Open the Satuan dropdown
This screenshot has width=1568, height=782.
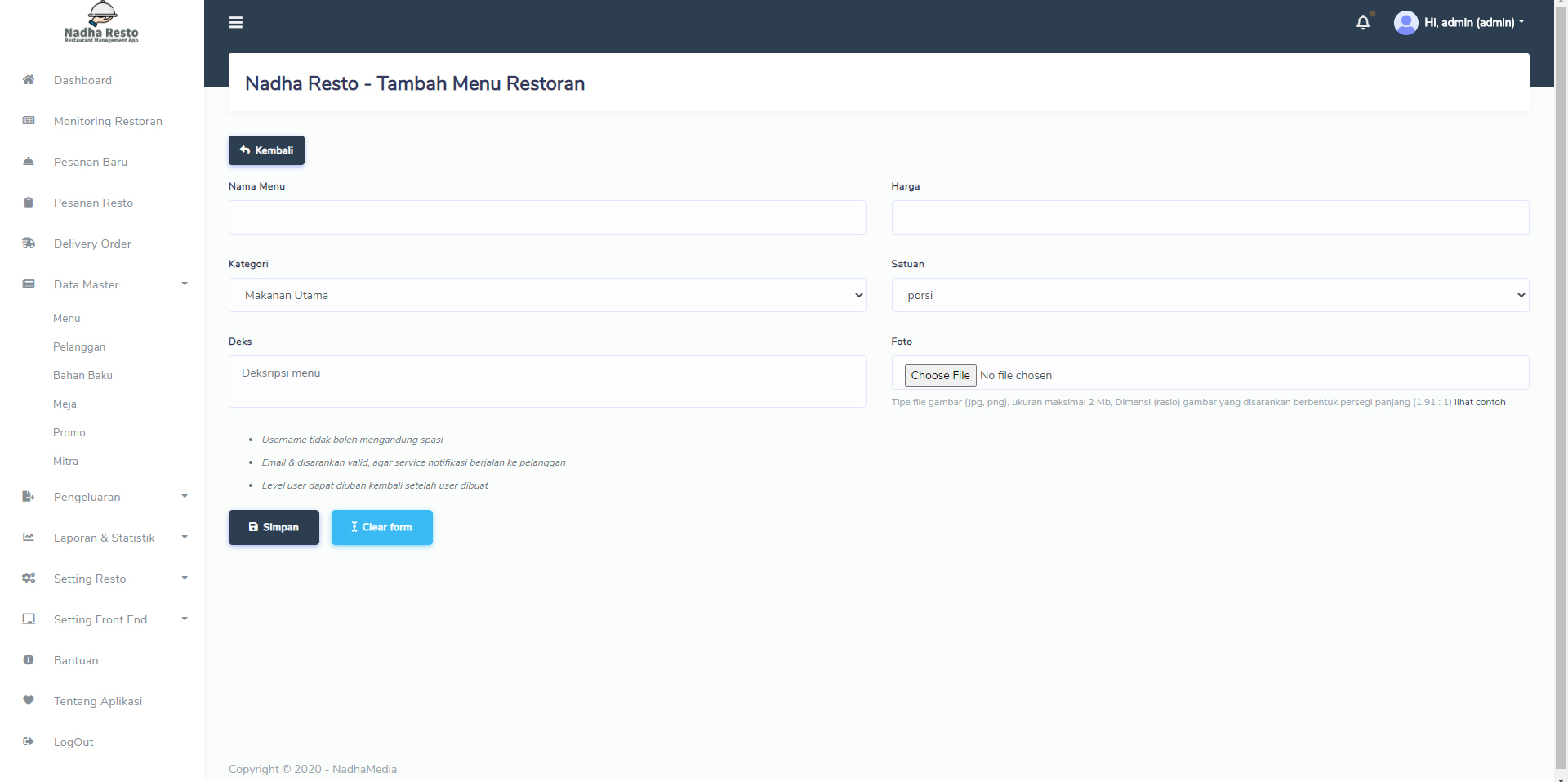[1210, 295]
